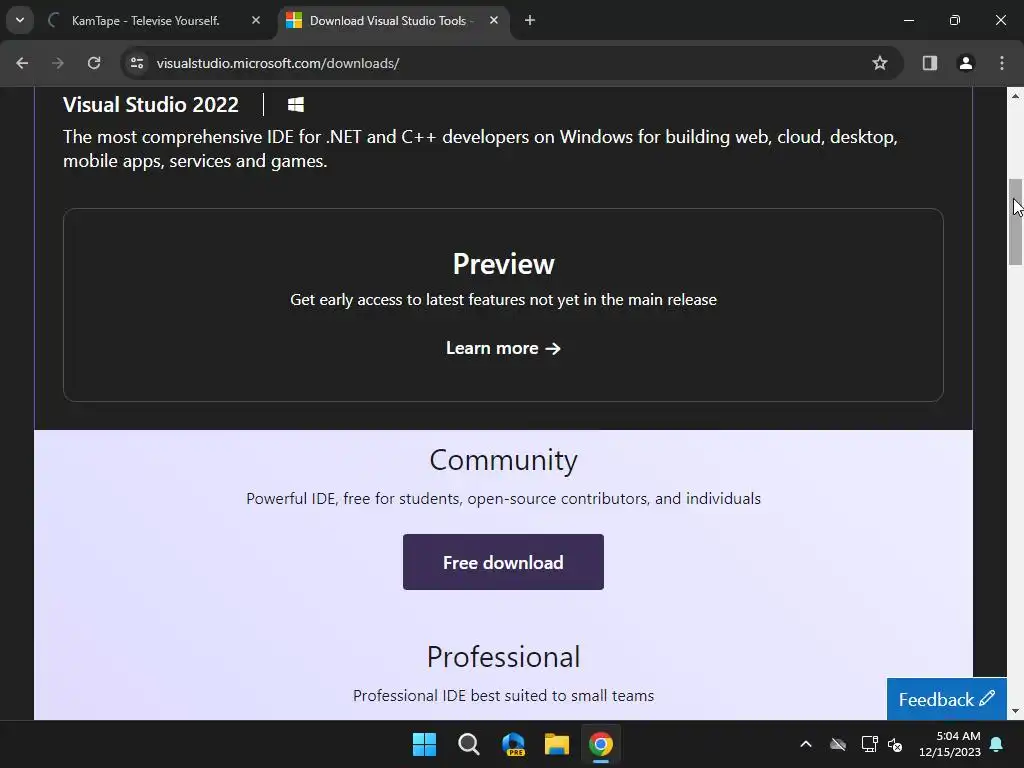Open the browser side panel icon
Screen dimensions: 1024x768
pyautogui.click(x=930, y=63)
